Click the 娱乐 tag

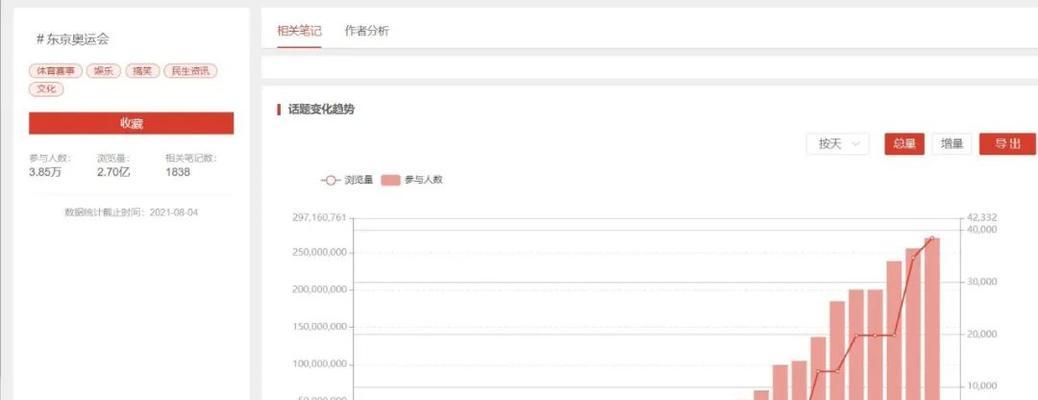pos(103,71)
